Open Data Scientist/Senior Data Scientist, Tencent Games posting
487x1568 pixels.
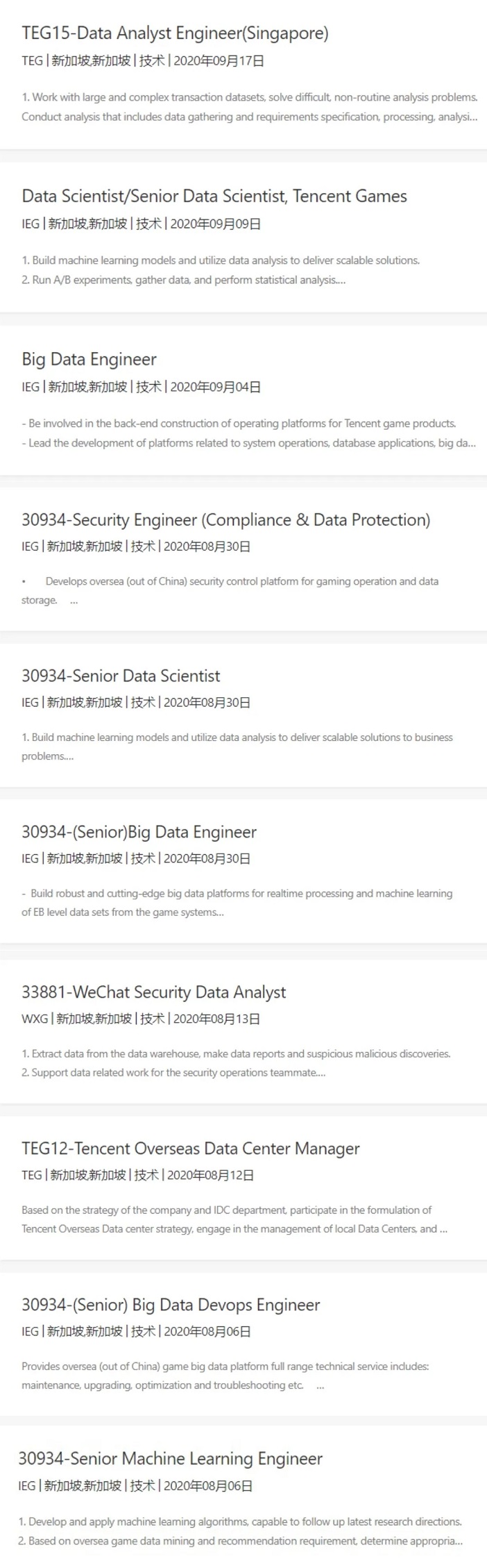tap(214, 196)
